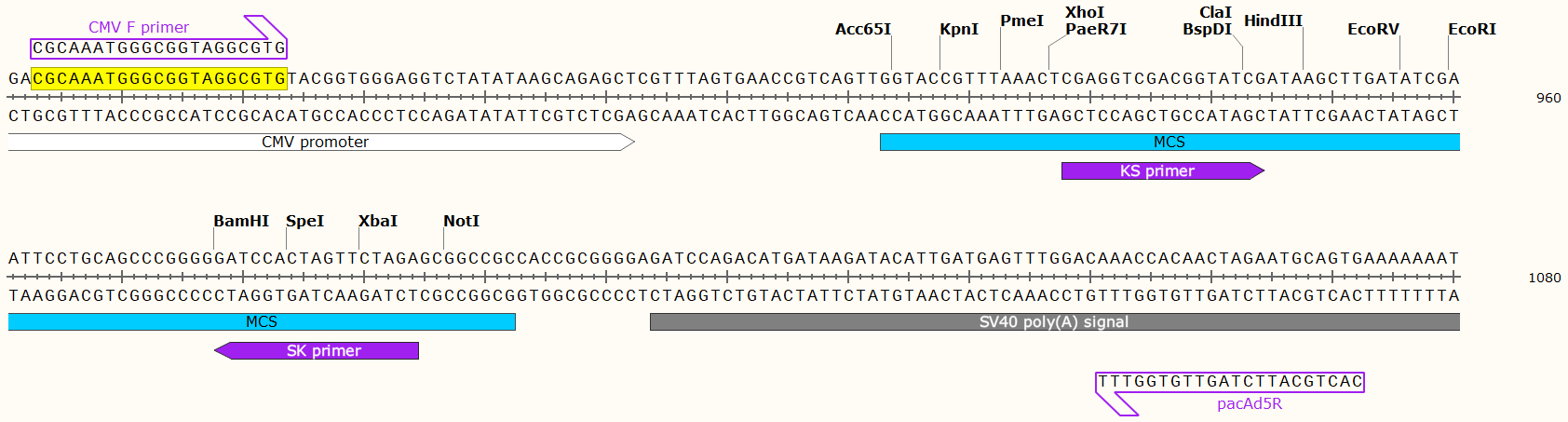The height and width of the screenshot is (422, 1568).
Task: Select the lower MCS feature bar
Action: [262, 321]
